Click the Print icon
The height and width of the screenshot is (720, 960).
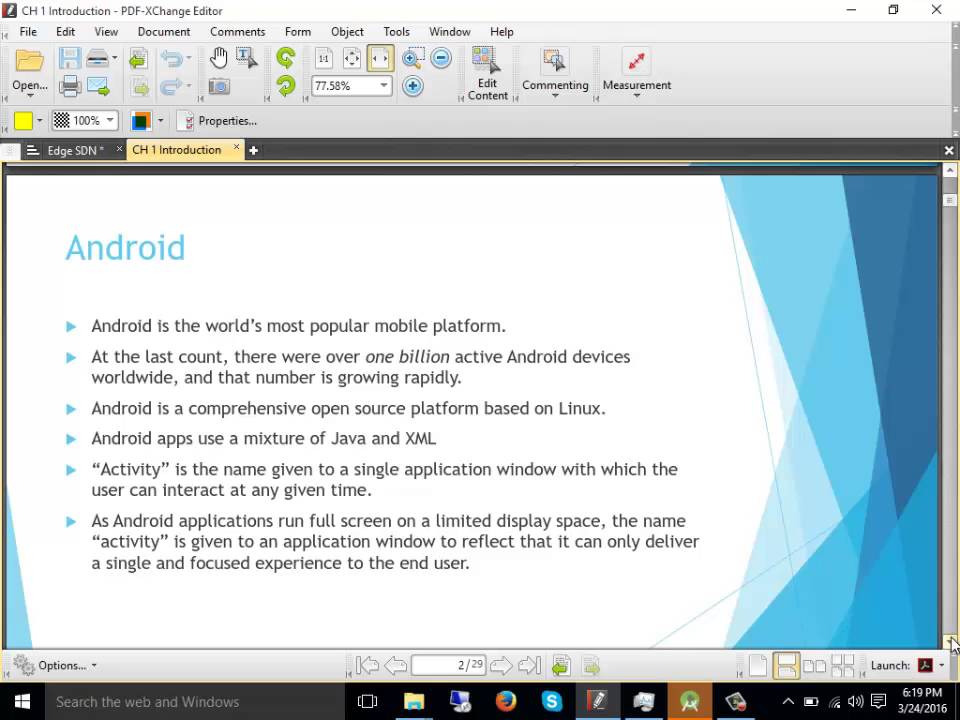pos(70,86)
